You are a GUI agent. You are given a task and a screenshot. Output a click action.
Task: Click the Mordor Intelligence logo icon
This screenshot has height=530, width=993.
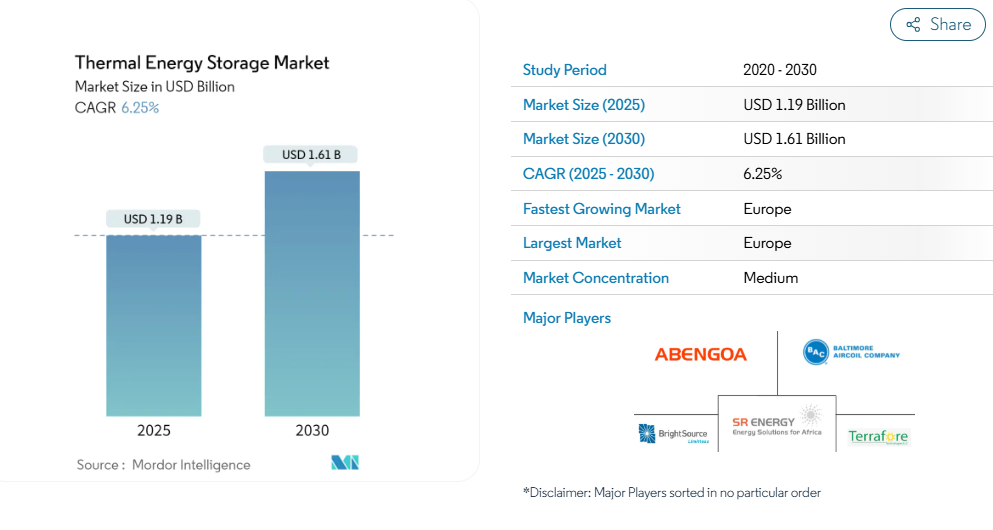[x=345, y=462]
